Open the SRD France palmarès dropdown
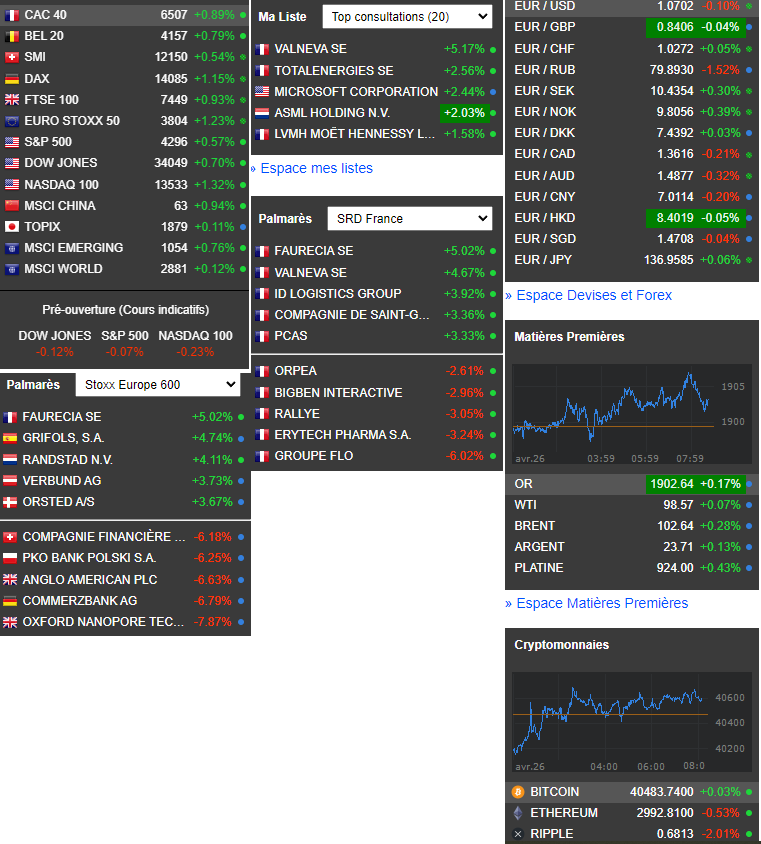 410,219
